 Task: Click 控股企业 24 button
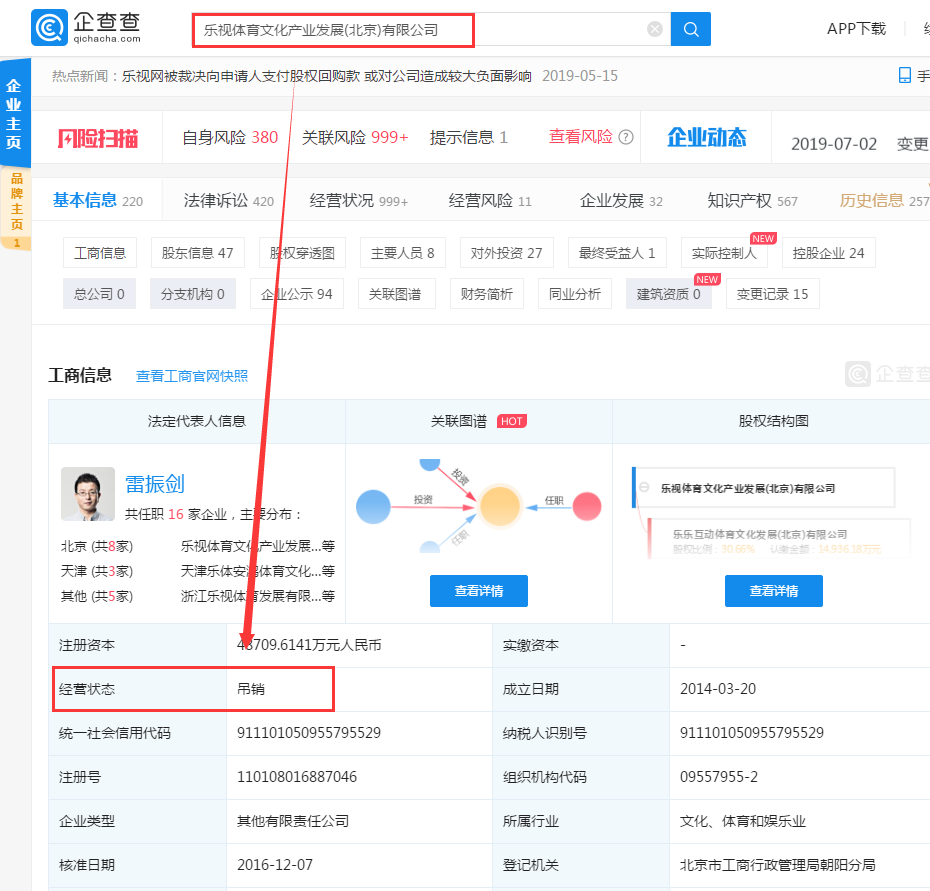coord(829,253)
